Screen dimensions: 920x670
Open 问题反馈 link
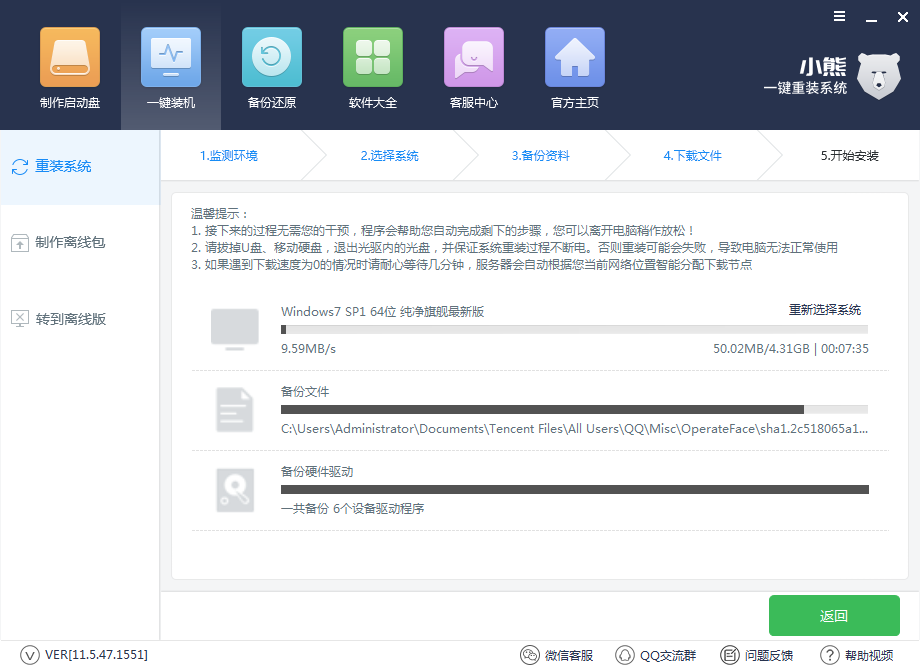tap(769, 655)
